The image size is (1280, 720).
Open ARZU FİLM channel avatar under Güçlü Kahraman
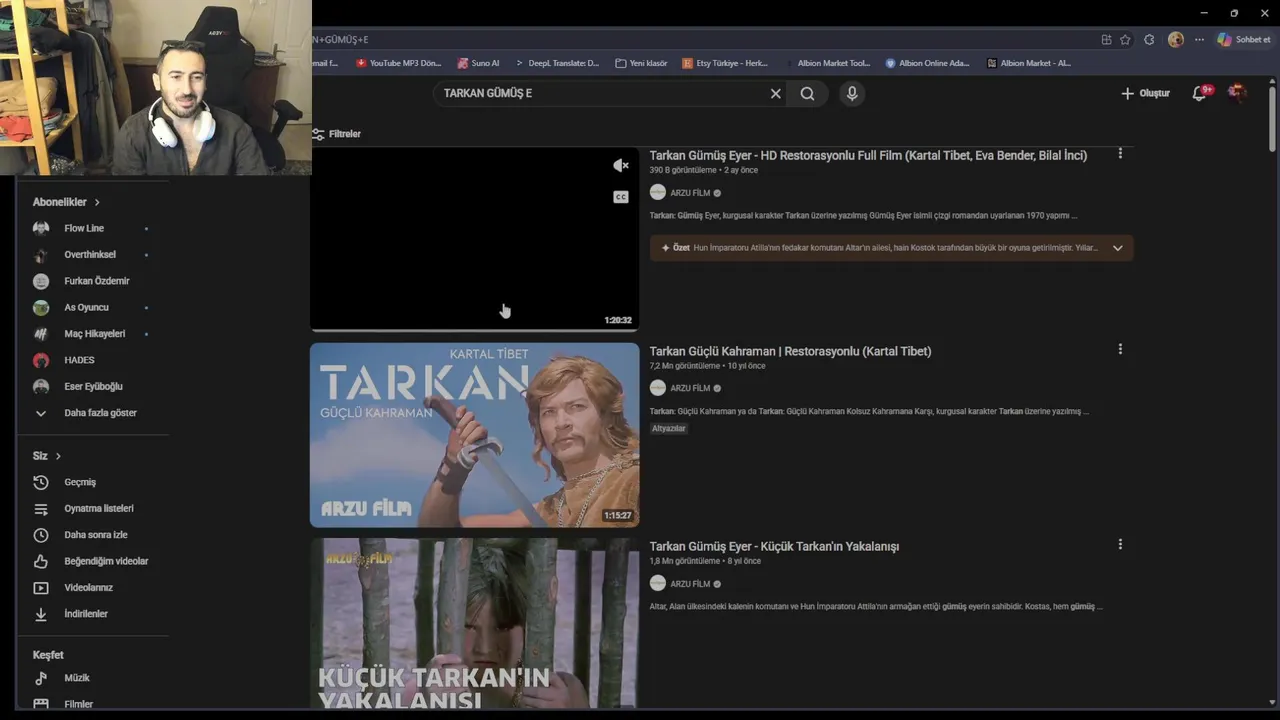pos(657,388)
